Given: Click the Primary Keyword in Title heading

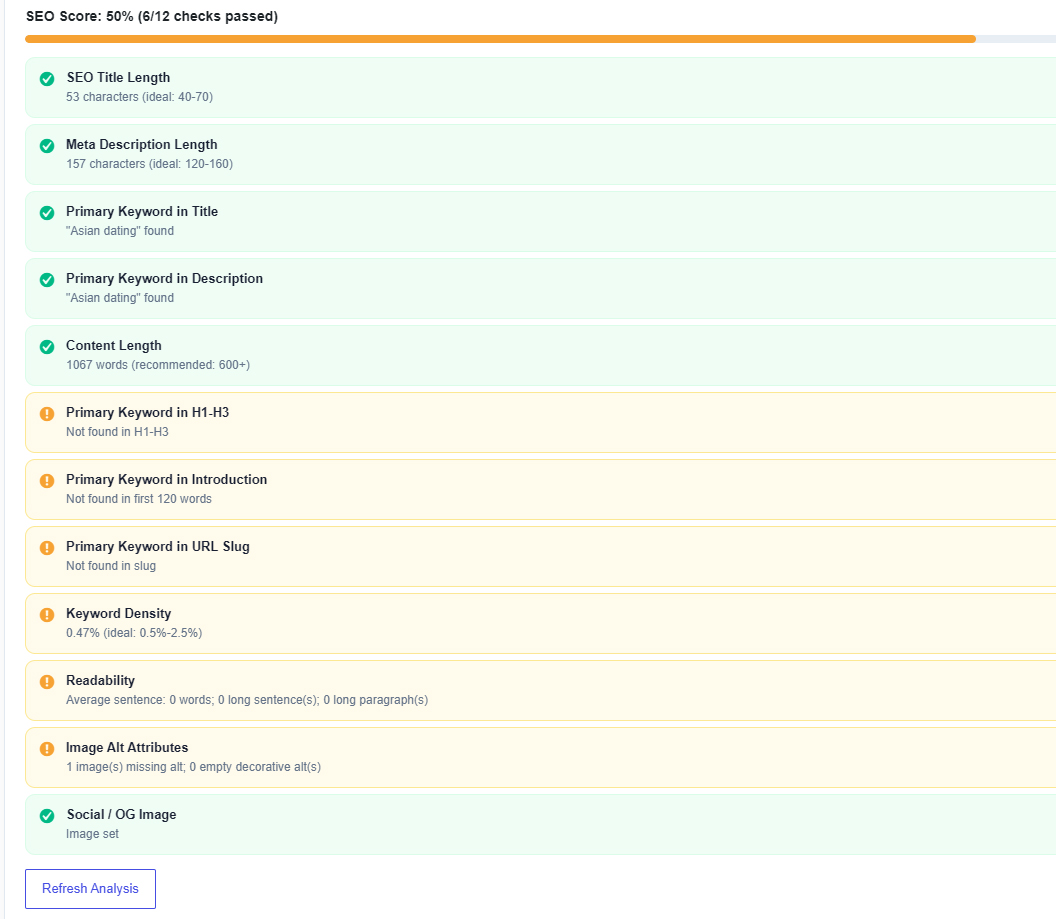Looking at the screenshot, I should 142,211.
